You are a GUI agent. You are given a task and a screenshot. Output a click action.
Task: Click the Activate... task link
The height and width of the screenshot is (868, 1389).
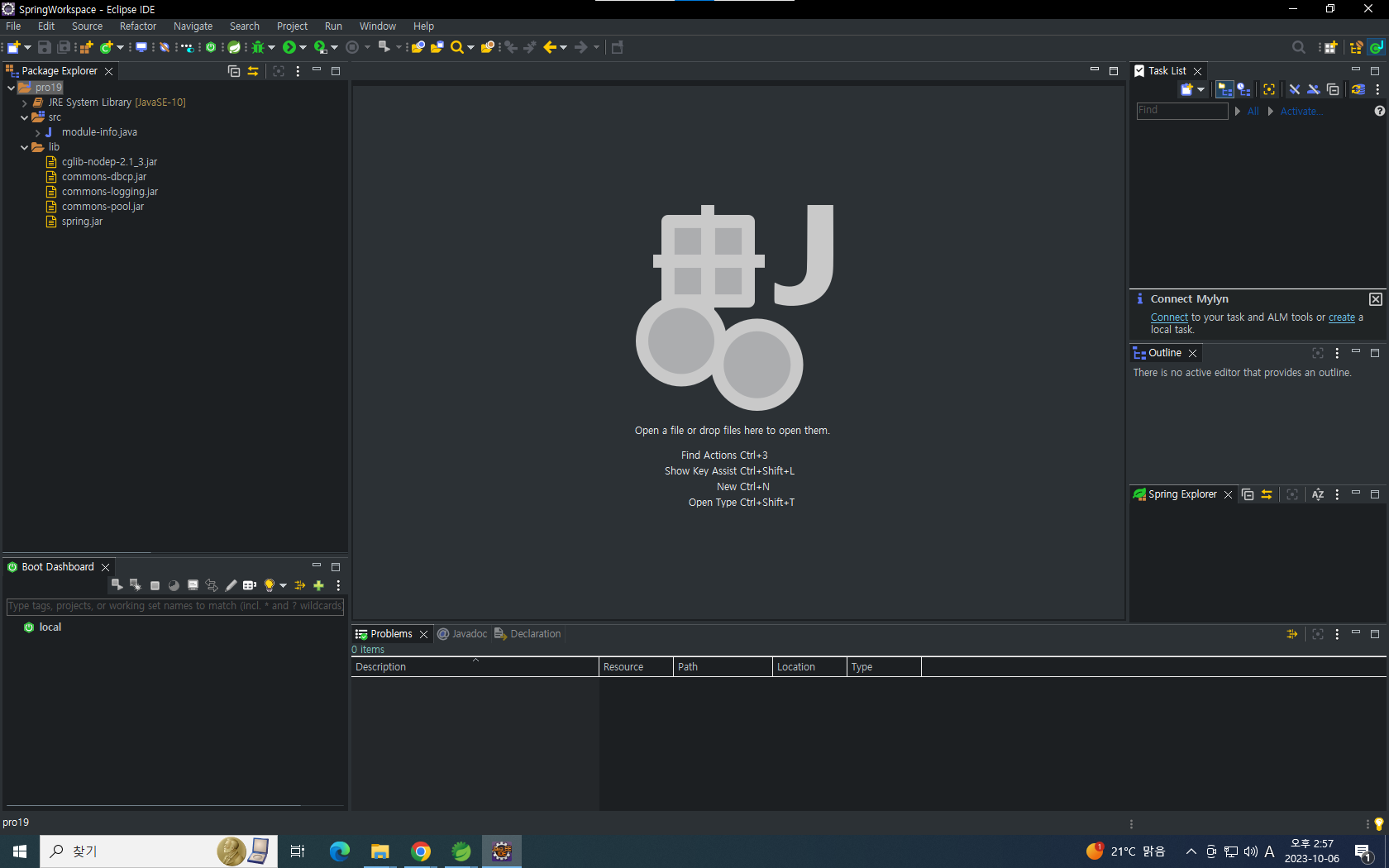point(1301,112)
